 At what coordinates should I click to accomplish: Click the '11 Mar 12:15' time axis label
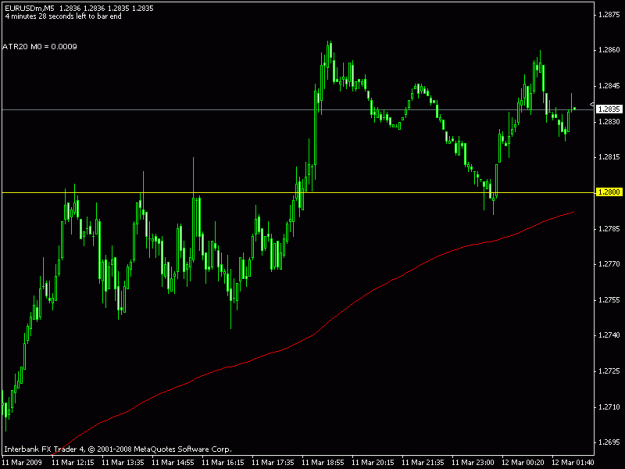pos(73,463)
